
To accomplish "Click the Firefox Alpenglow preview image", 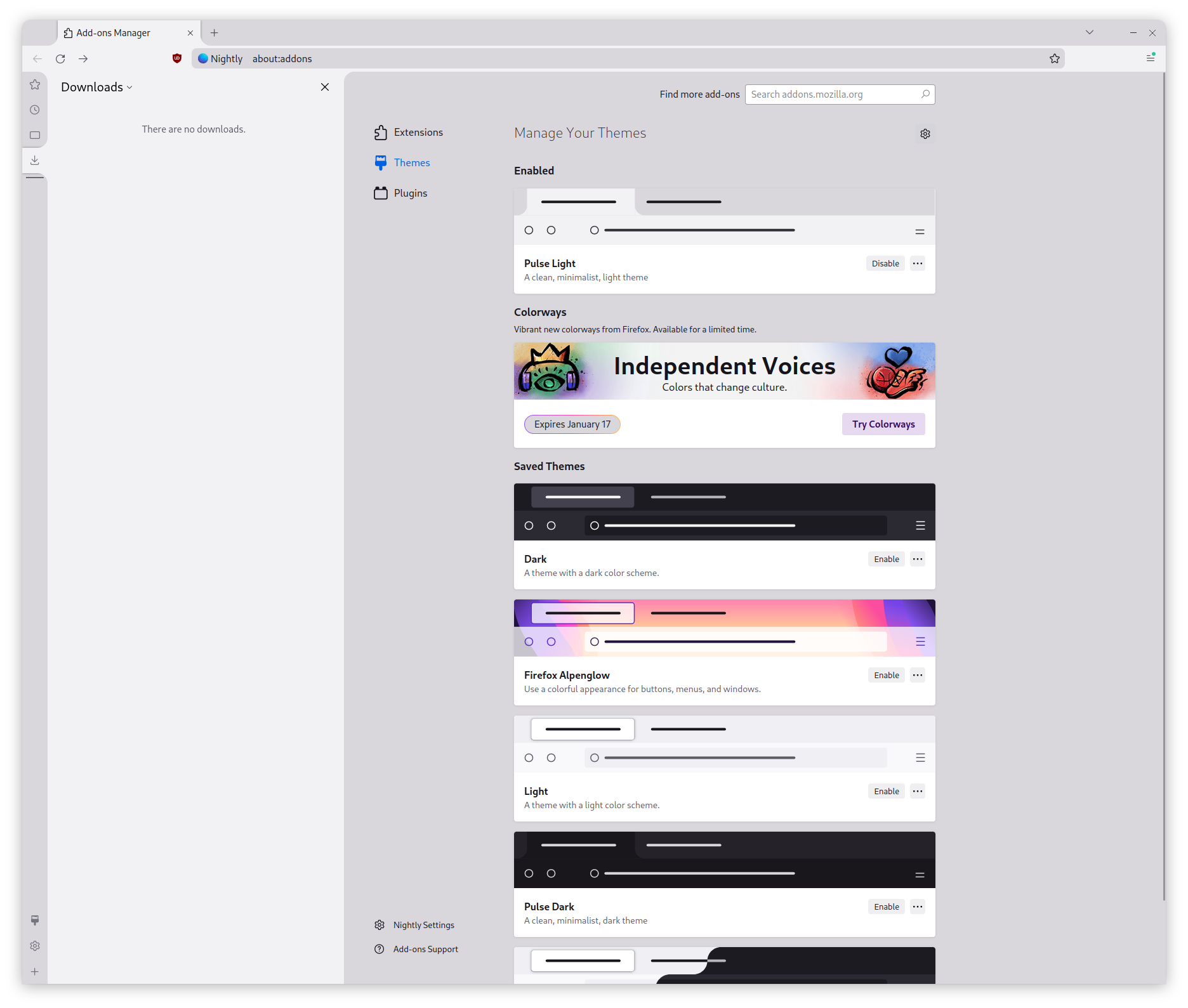I will 725,628.
